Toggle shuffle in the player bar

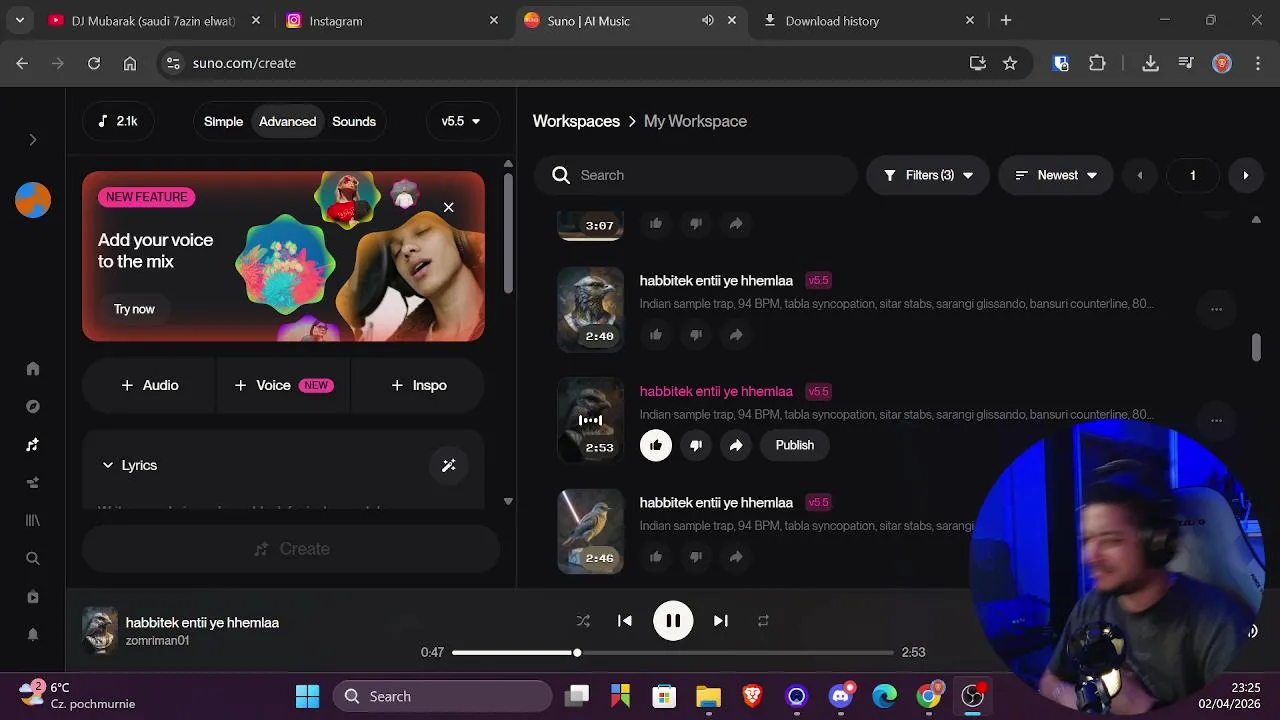pyautogui.click(x=583, y=621)
